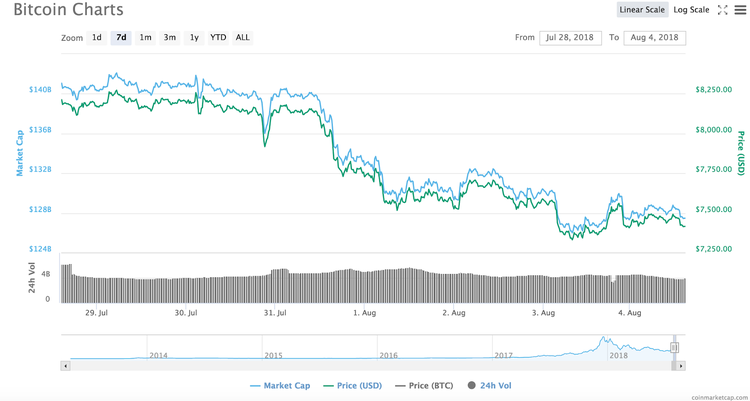Open the chart hamburger menu icon
This screenshot has width=750, height=401.
pyautogui.click(x=740, y=10)
